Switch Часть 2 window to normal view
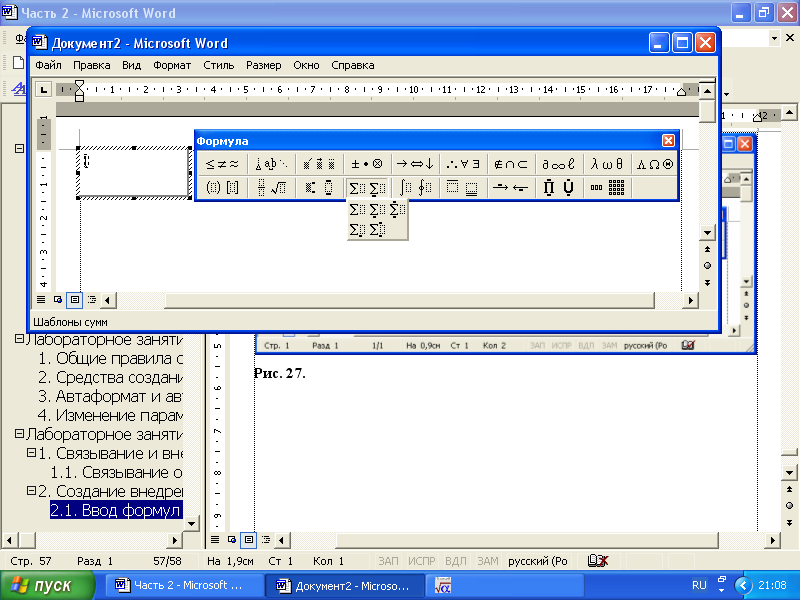This screenshot has width=800, height=600. point(215,539)
